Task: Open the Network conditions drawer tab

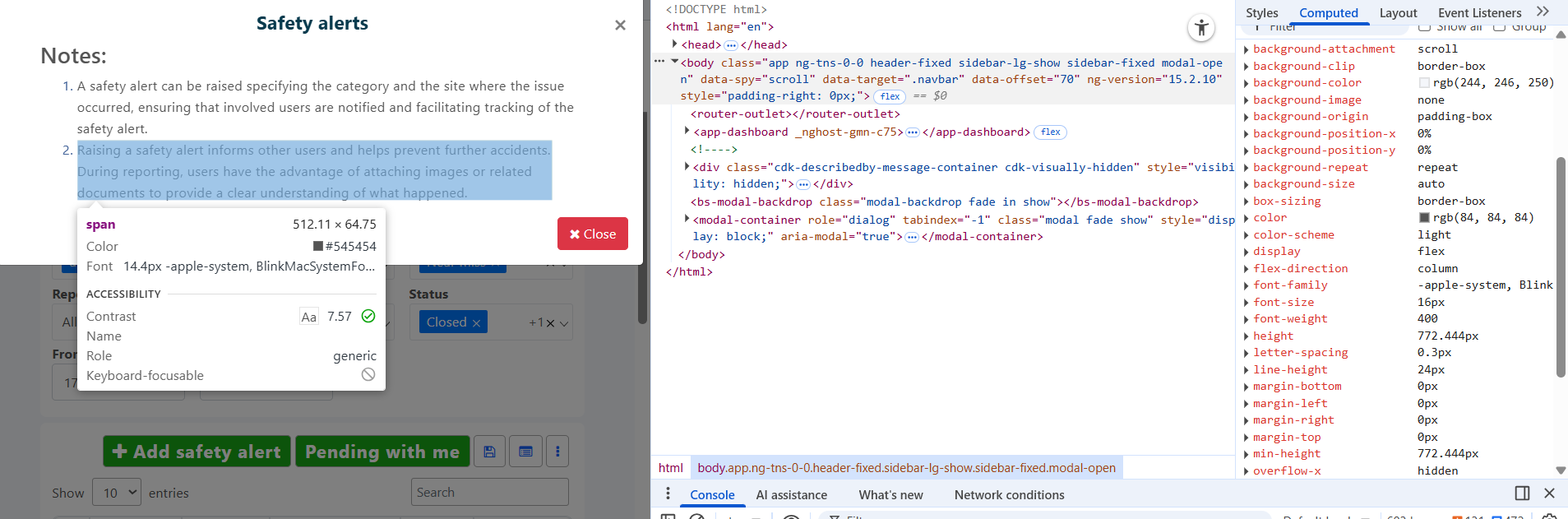Action: point(1009,495)
